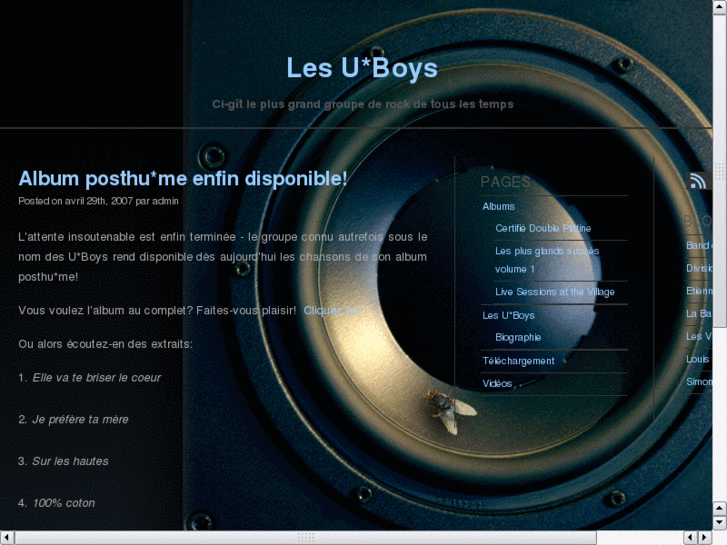Select track 'Elle va te briser le coeur'
727x545 pixels.
96,378
